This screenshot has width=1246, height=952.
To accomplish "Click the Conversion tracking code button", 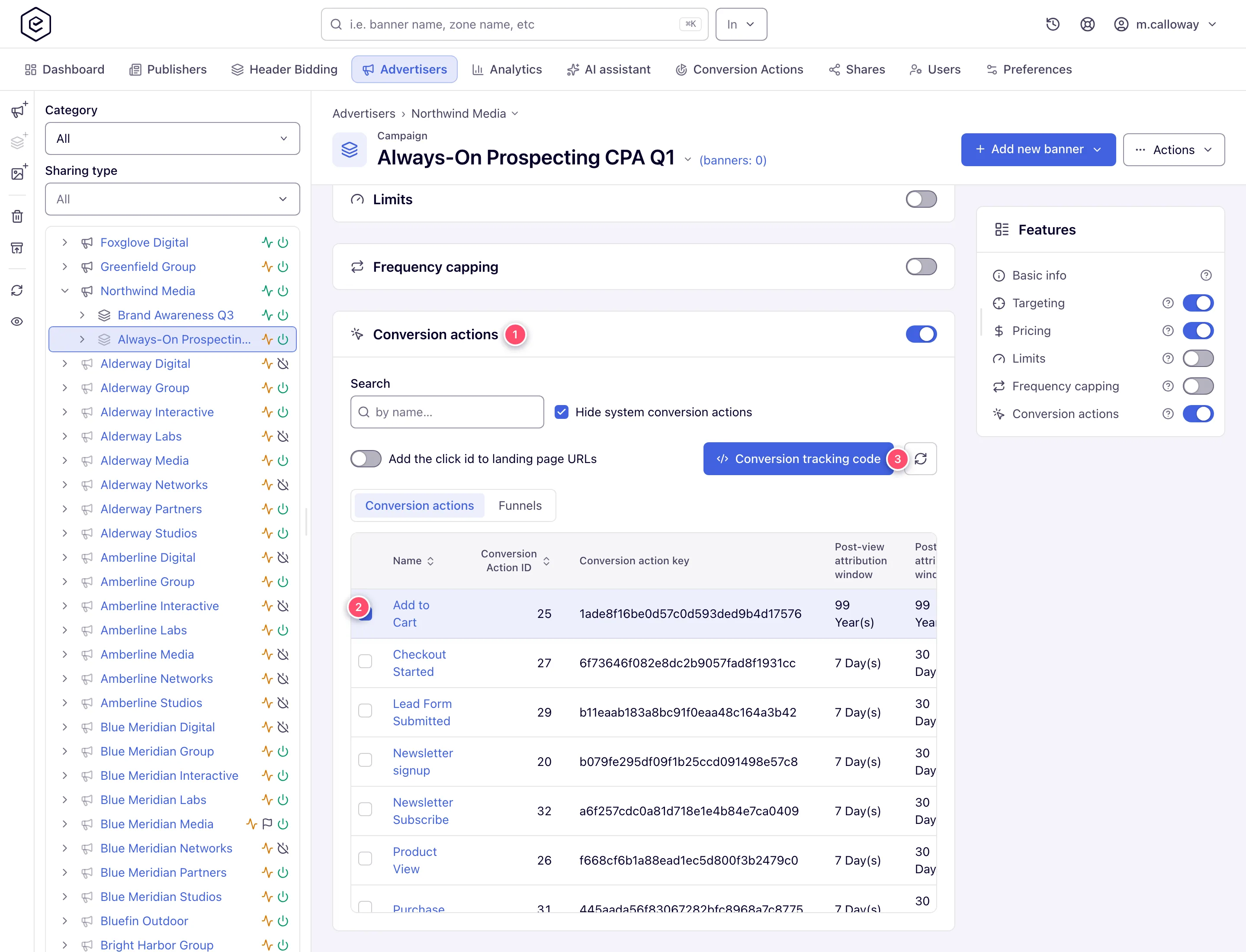I will coord(798,458).
